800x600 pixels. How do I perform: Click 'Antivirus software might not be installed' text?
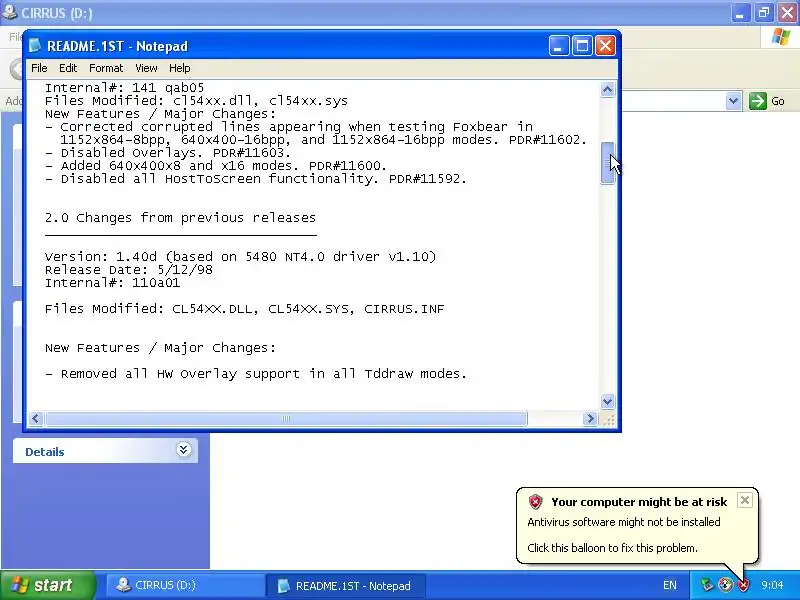[x=623, y=522]
